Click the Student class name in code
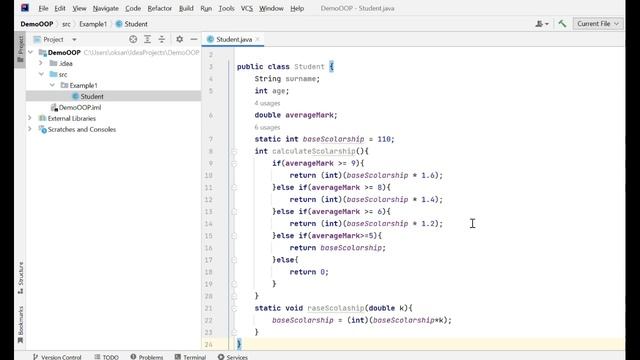The height and width of the screenshot is (360, 640). pos(309,67)
